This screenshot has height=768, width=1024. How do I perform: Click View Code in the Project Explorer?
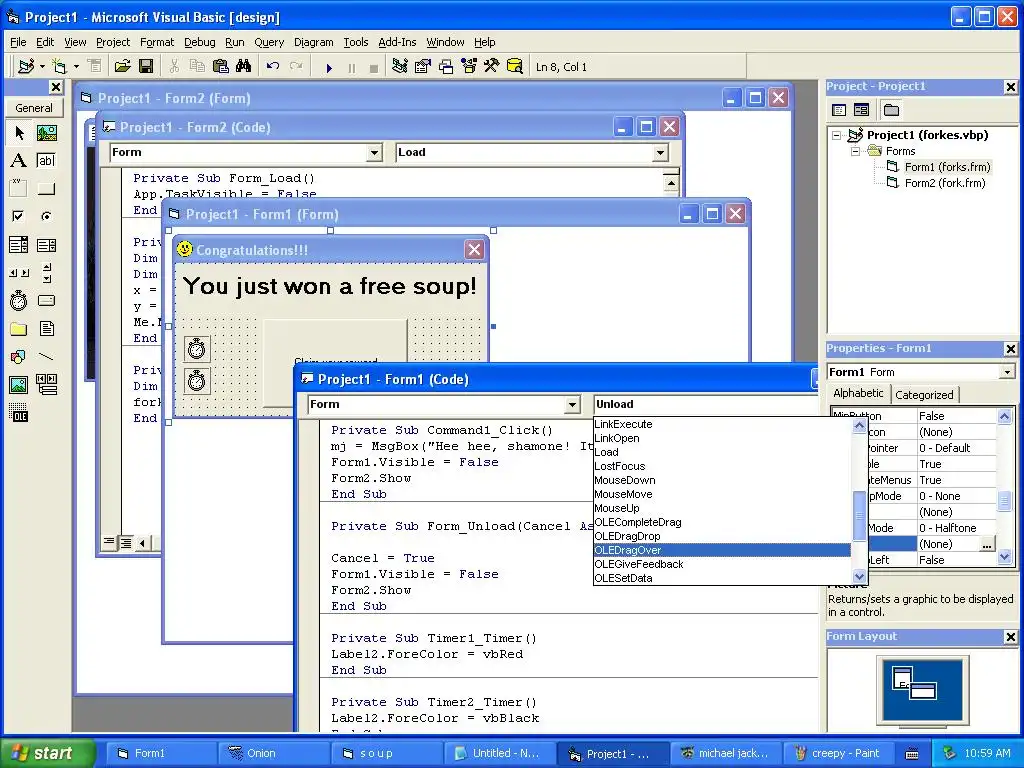pos(839,110)
